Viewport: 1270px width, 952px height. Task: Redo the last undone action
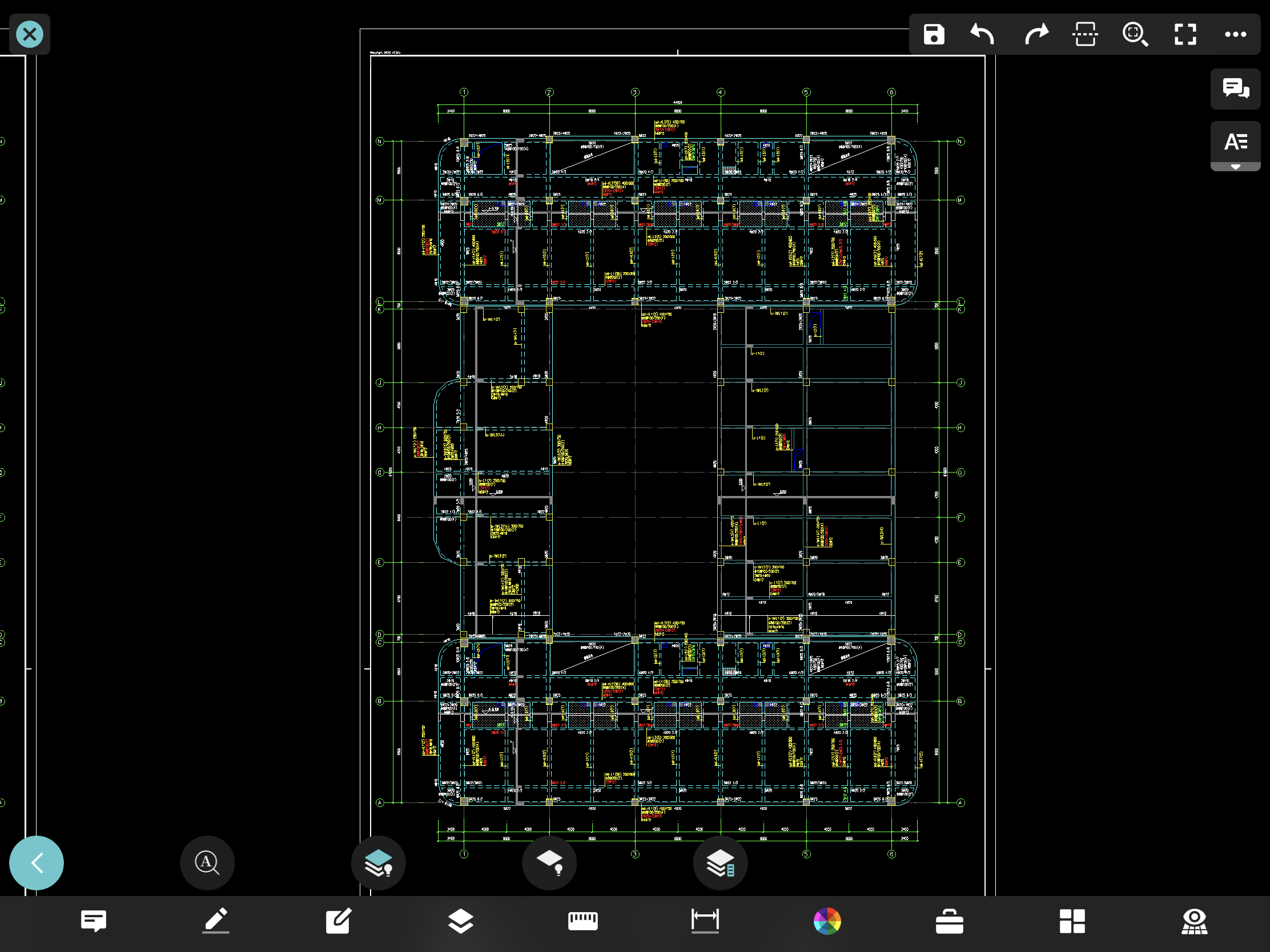tap(1036, 34)
